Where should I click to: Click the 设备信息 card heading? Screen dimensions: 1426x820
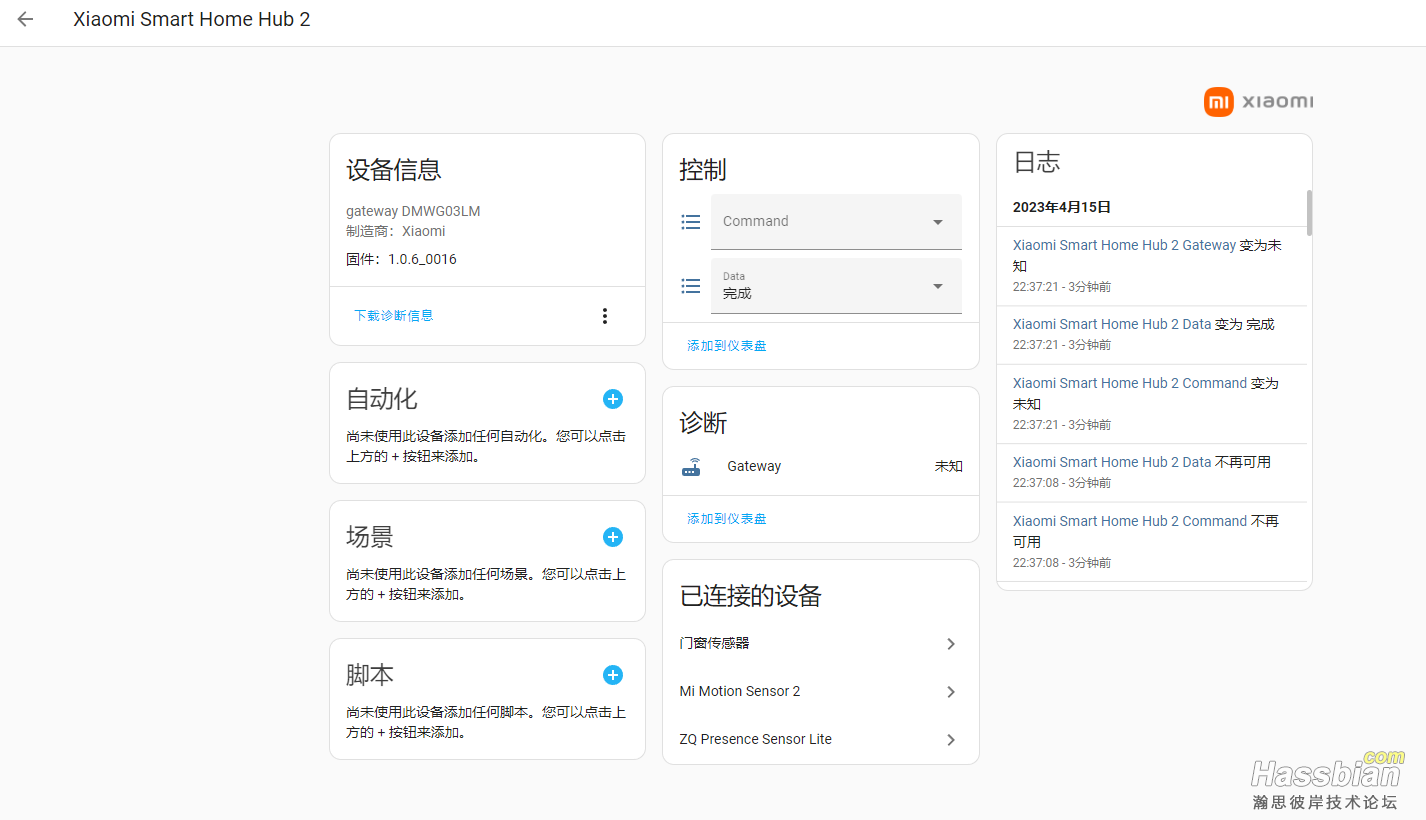click(x=394, y=170)
